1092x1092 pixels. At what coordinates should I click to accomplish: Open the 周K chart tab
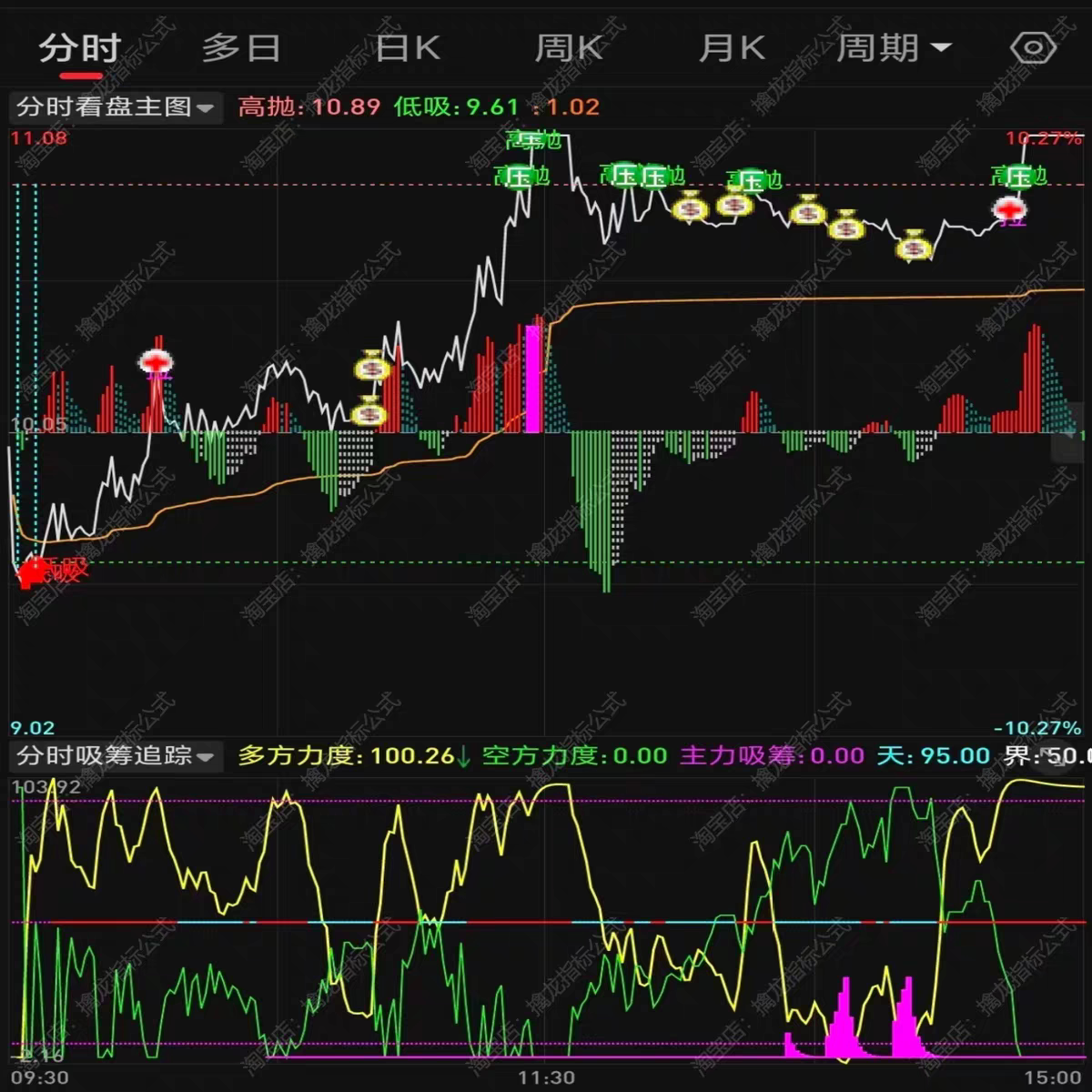568,47
